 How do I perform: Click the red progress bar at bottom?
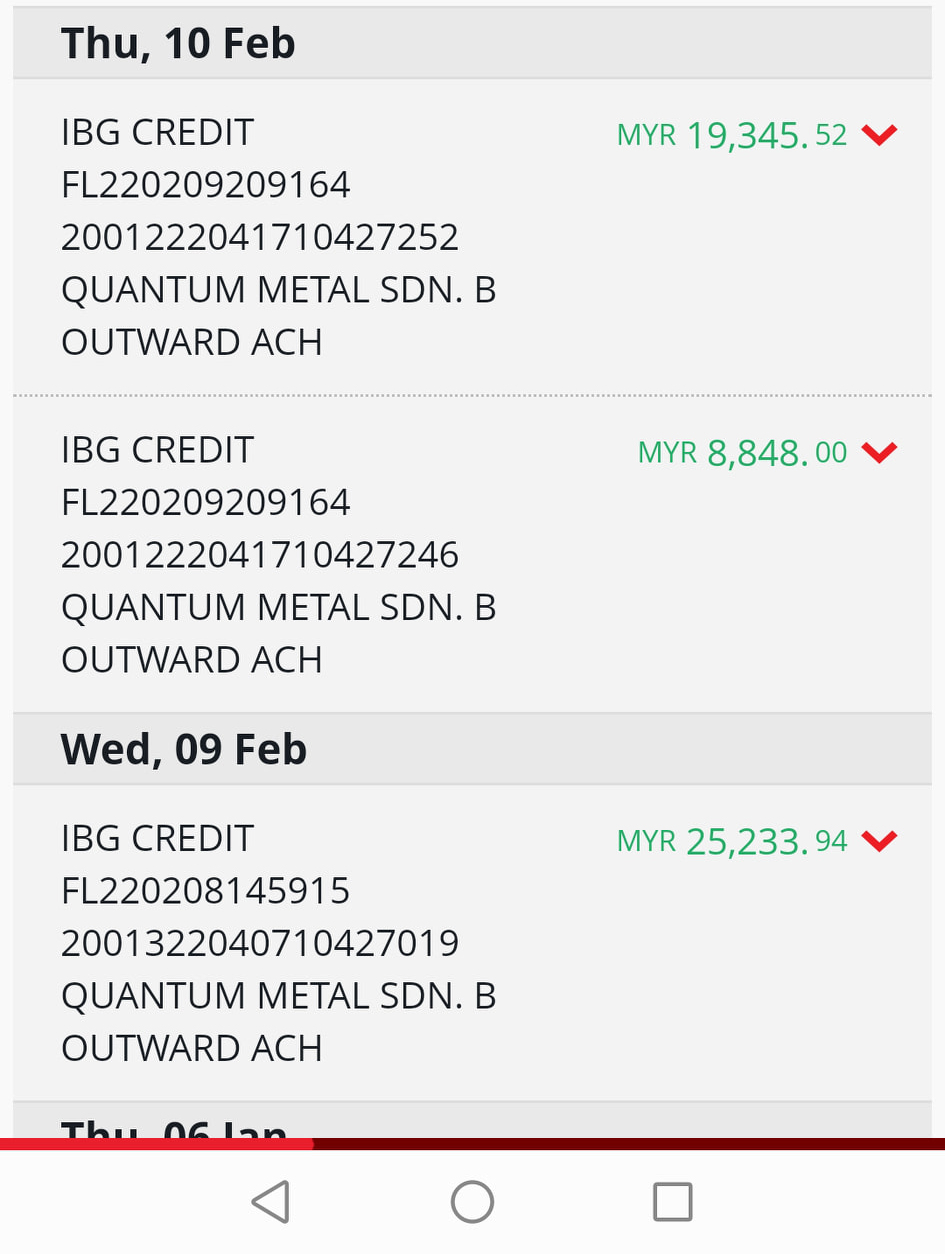pos(157,1144)
